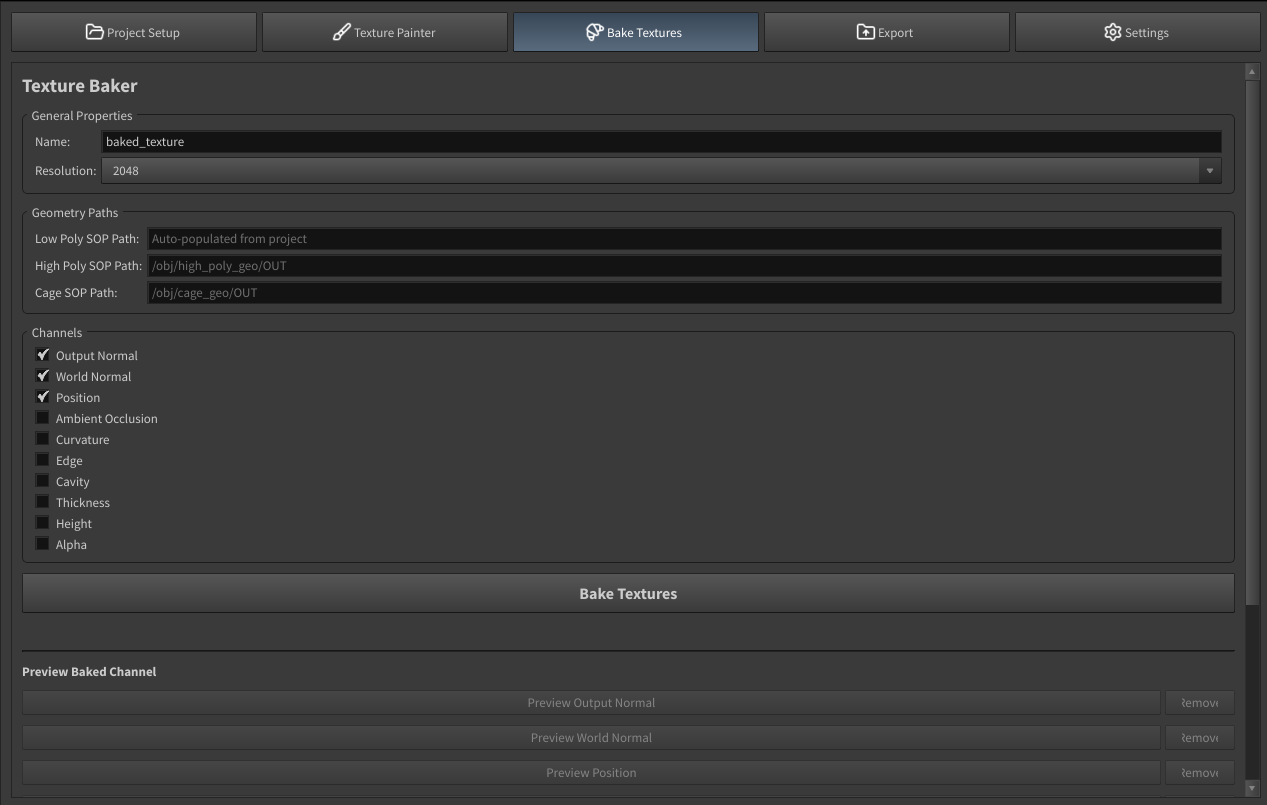
Task: Focus the High Poly SOP Path field
Action: (684, 266)
